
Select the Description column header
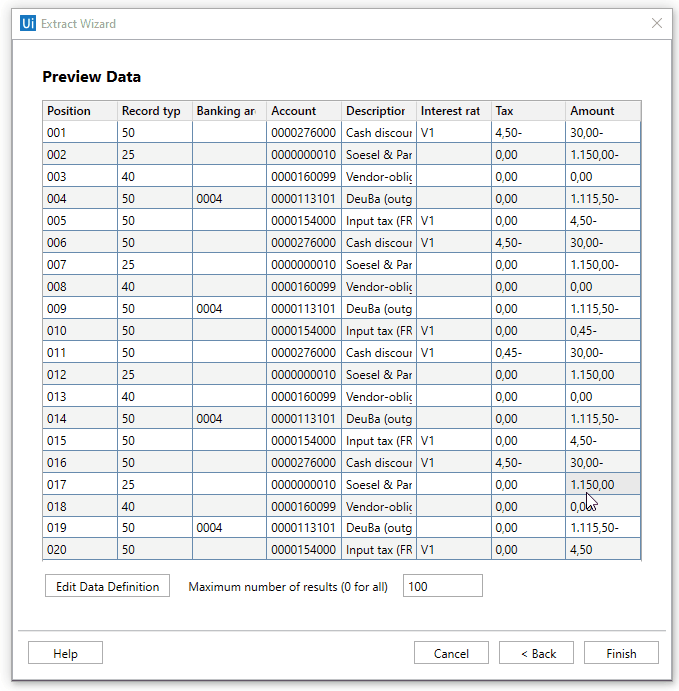click(x=379, y=111)
